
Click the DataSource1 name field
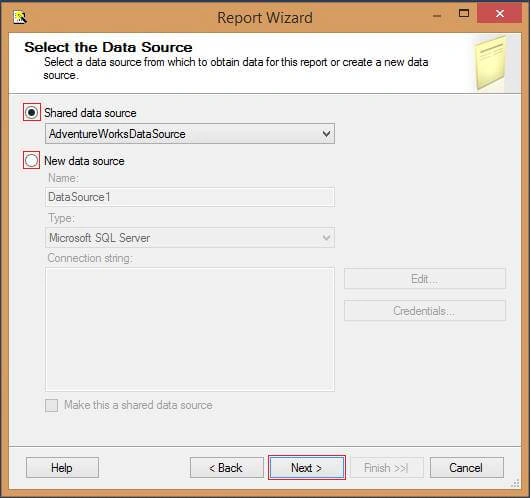click(190, 197)
